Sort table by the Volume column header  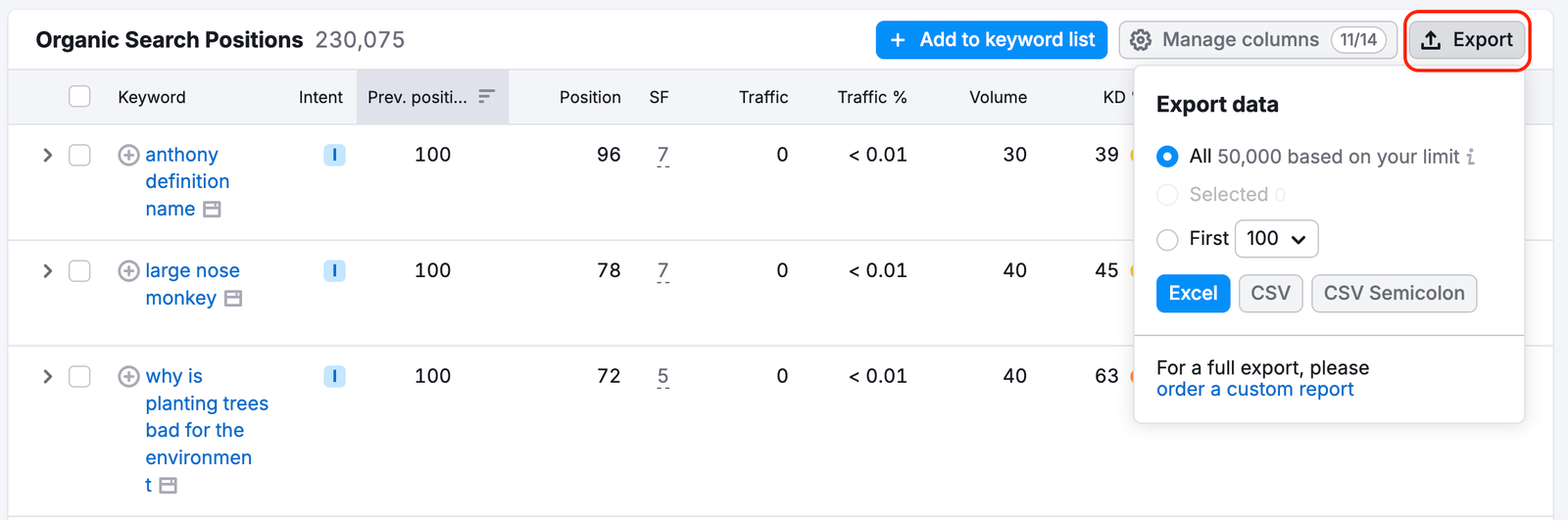pyautogui.click(x=998, y=97)
